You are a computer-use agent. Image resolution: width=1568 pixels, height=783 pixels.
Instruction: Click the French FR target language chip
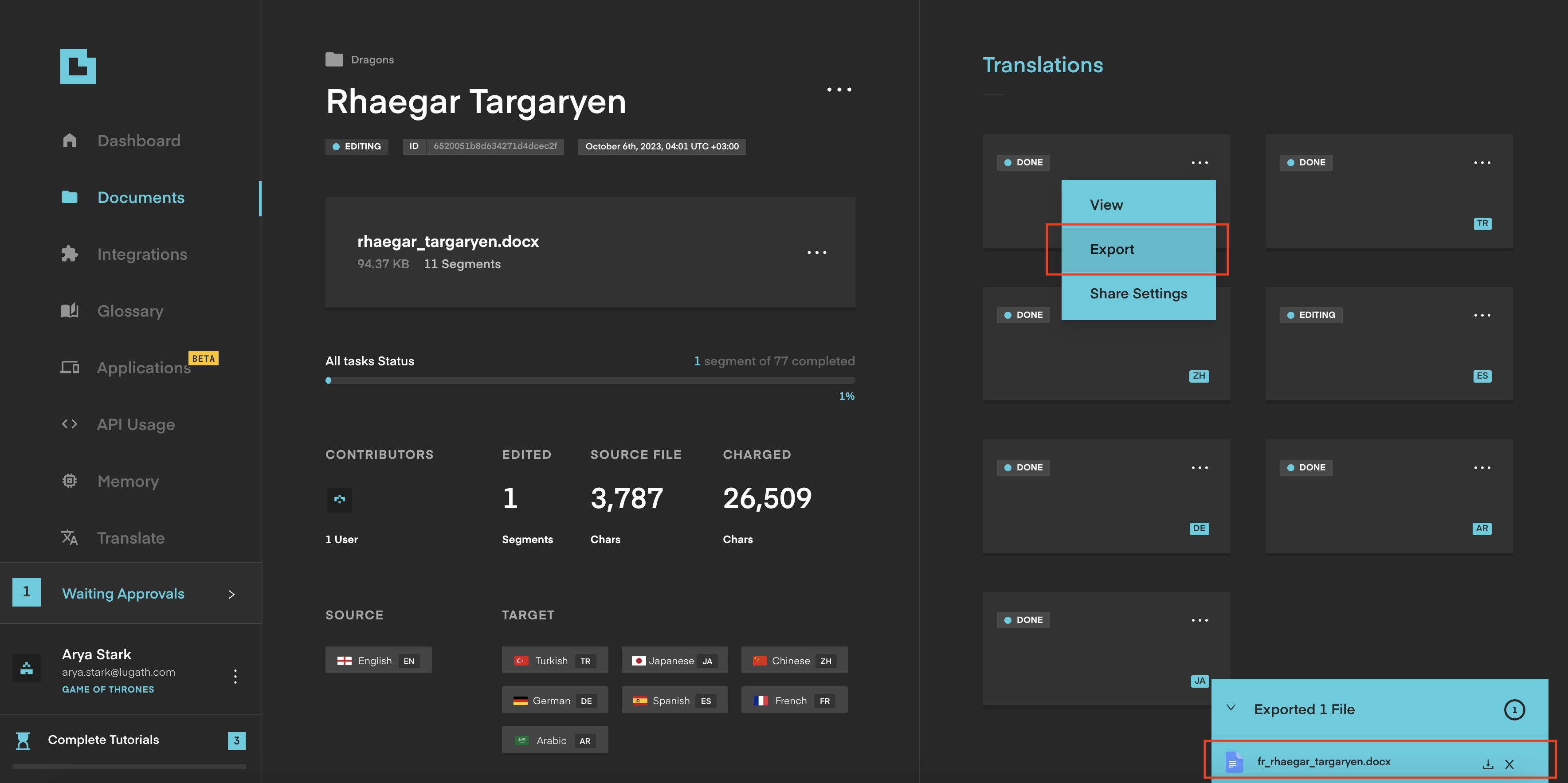[x=794, y=700]
